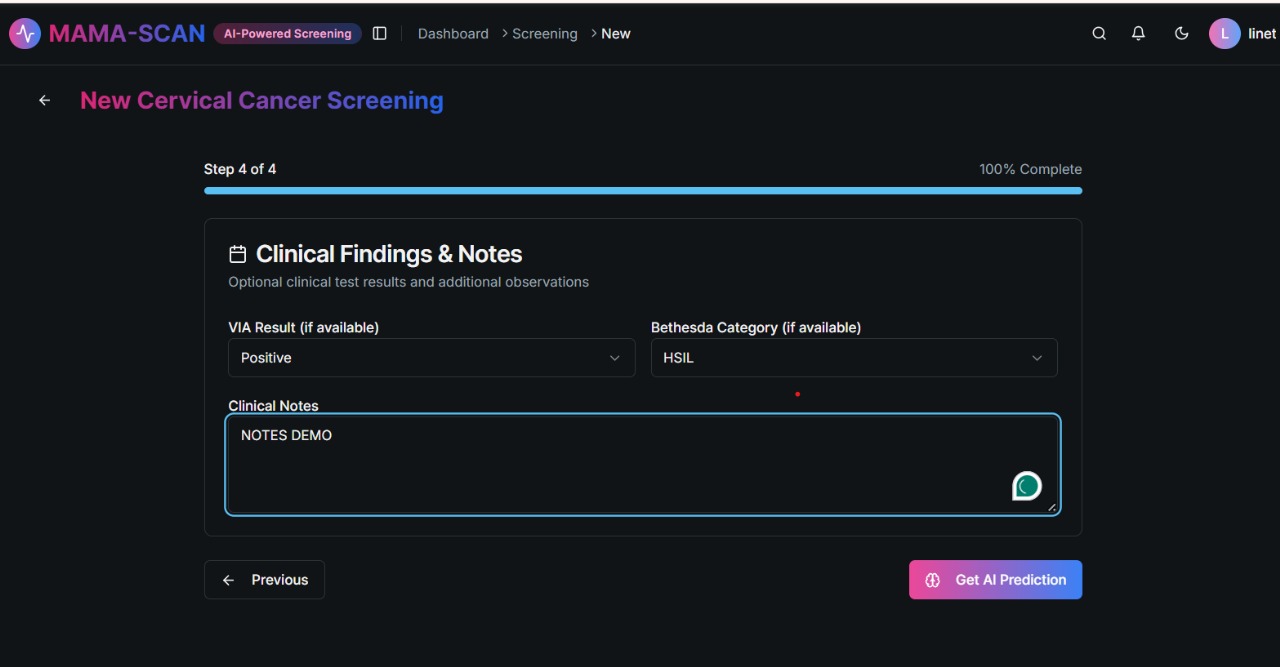Viewport: 1280px width, 667px height.
Task: Toggle the sidebar panel icon
Action: point(379,33)
